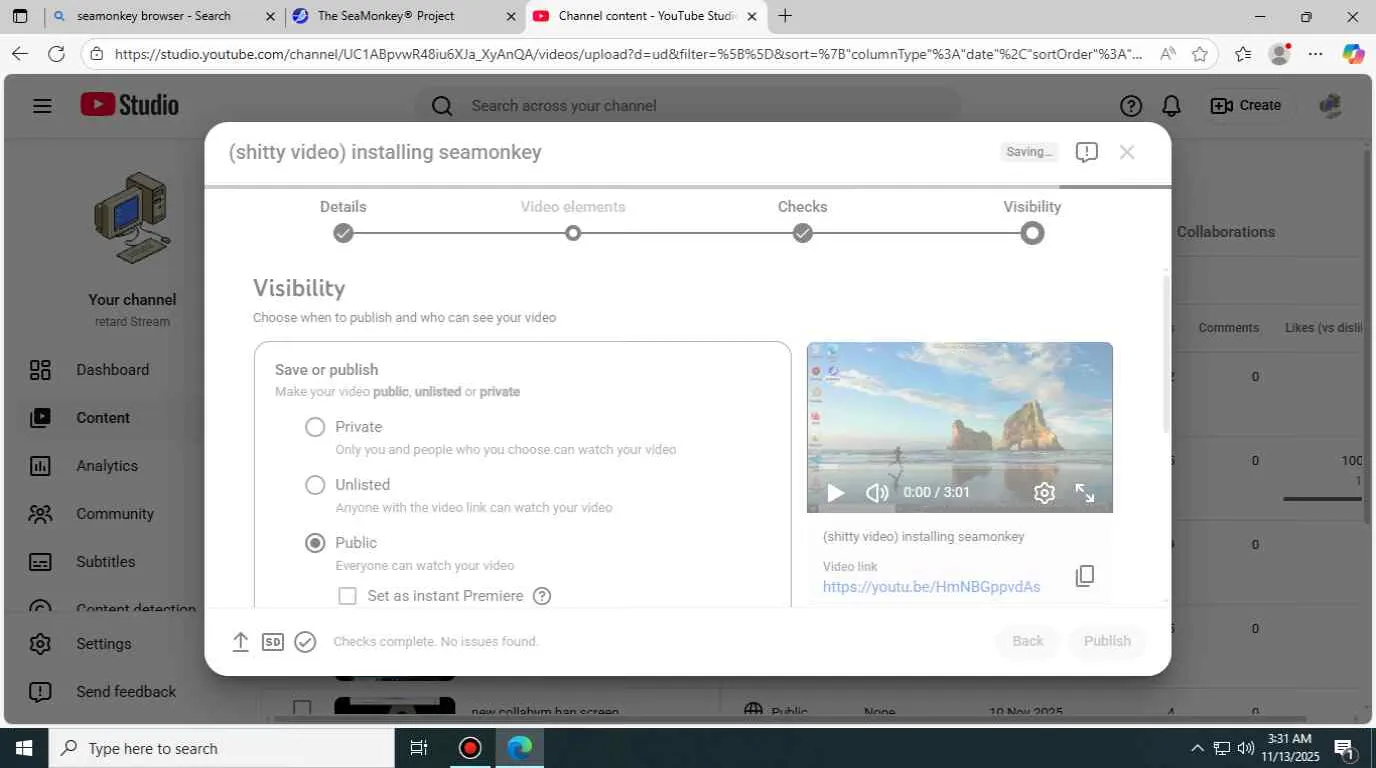The height and width of the screenshot is (768, 1376).
Task: Click the YouTube Studio logo
Action: click(130, 105)
